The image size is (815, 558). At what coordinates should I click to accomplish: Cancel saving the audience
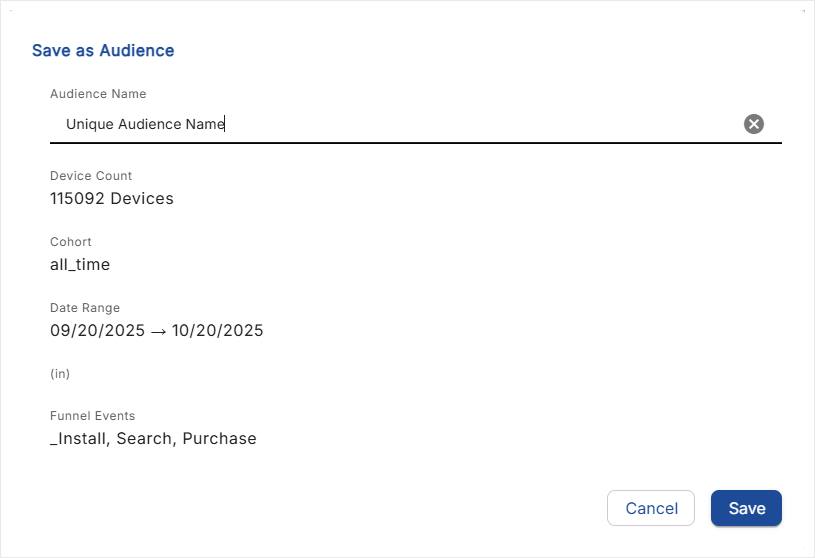click(650, 508)
